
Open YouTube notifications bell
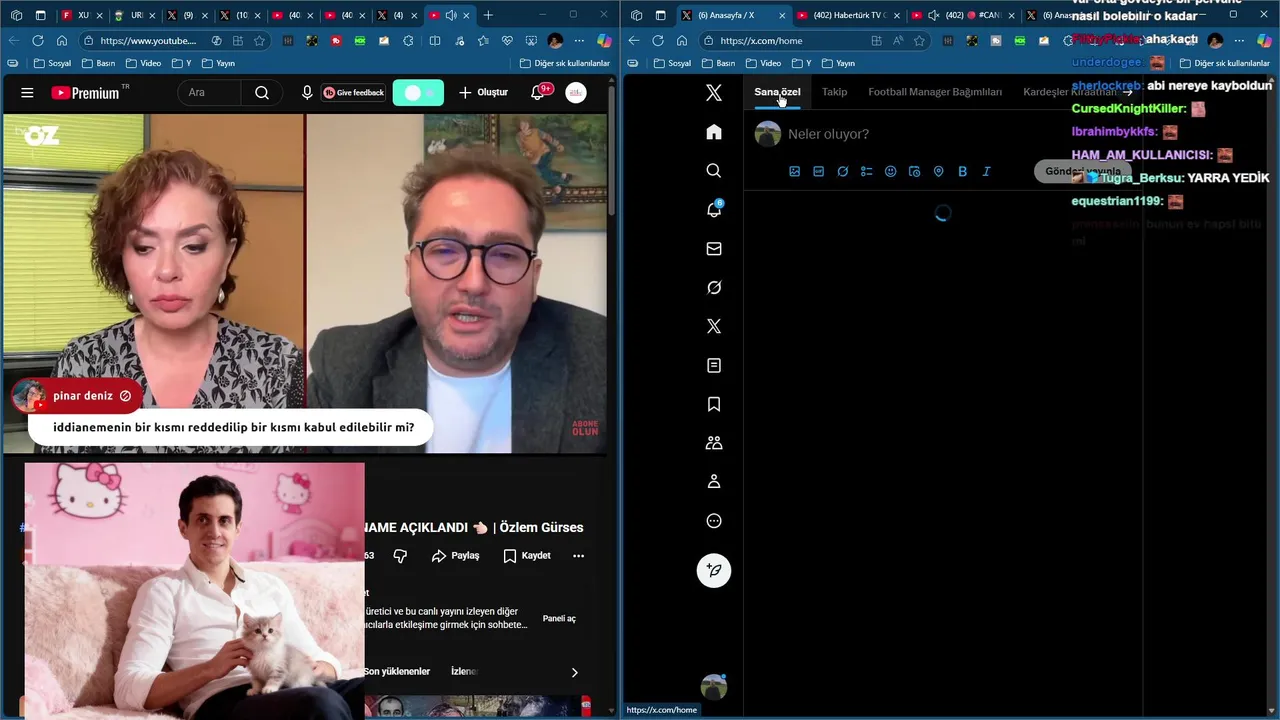(x=539, y=92)
